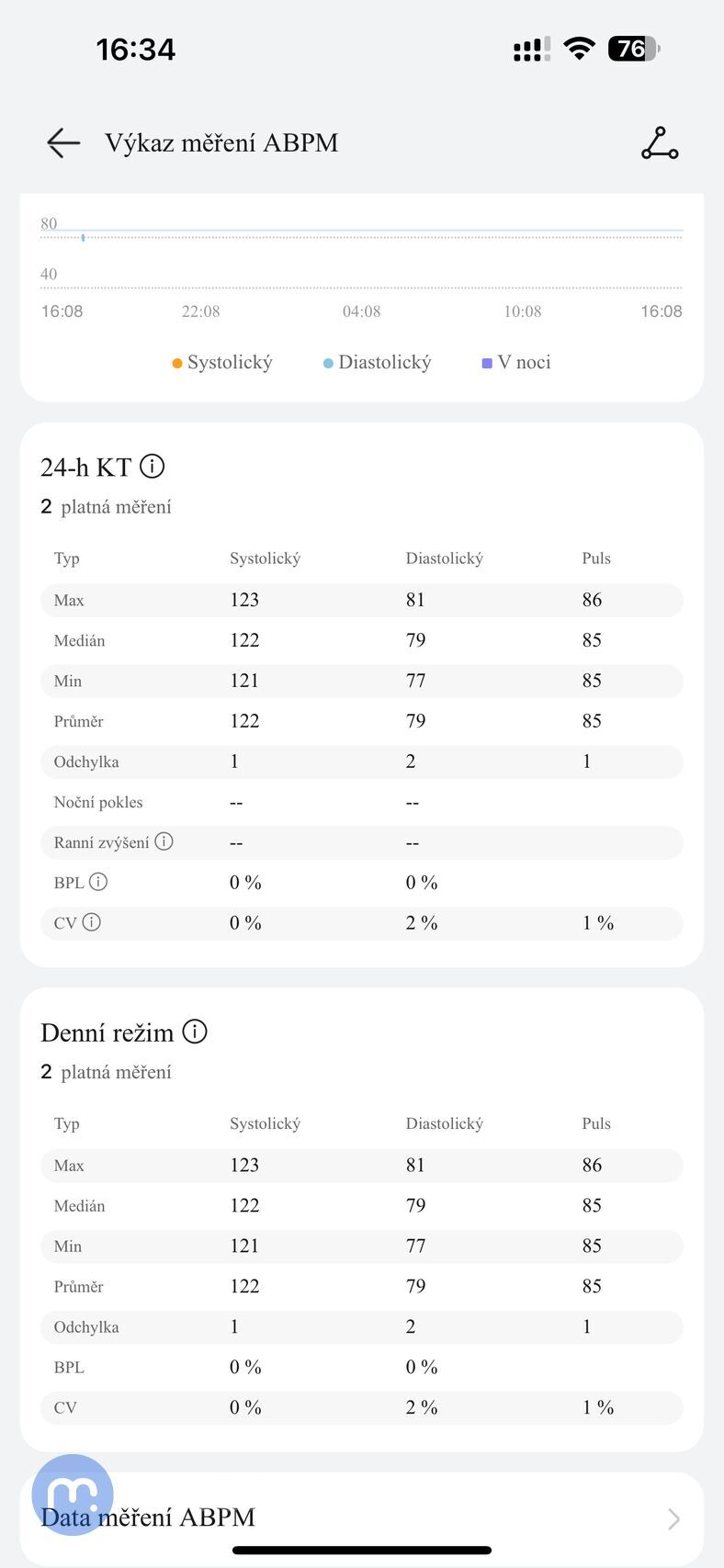The image size is (724, 1568).
Task: Tap the Wi-Fi status icon
Action: click(579, 49)
